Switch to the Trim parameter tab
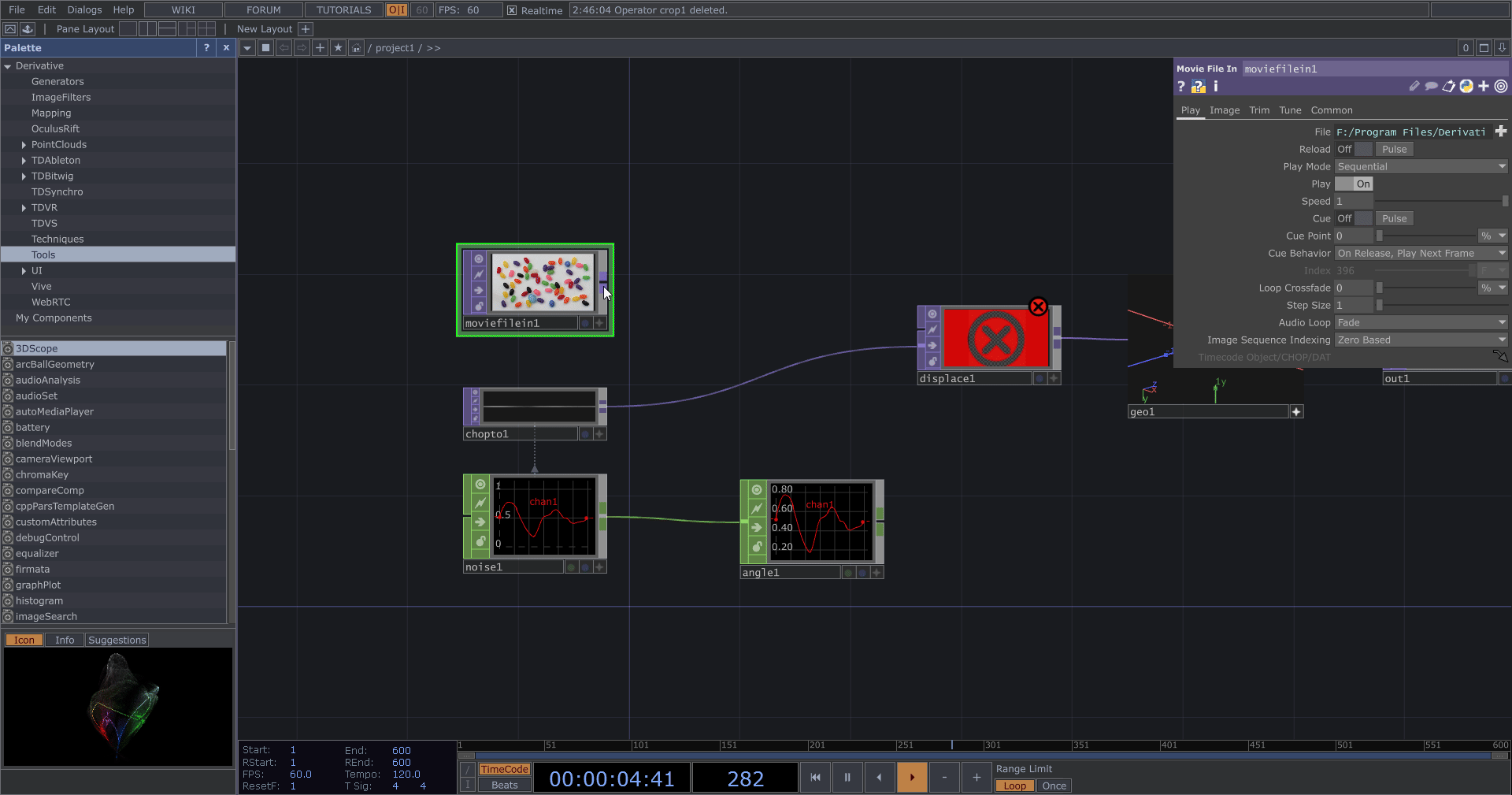Screen dimensions: 1512x795 pos(1258,110)
